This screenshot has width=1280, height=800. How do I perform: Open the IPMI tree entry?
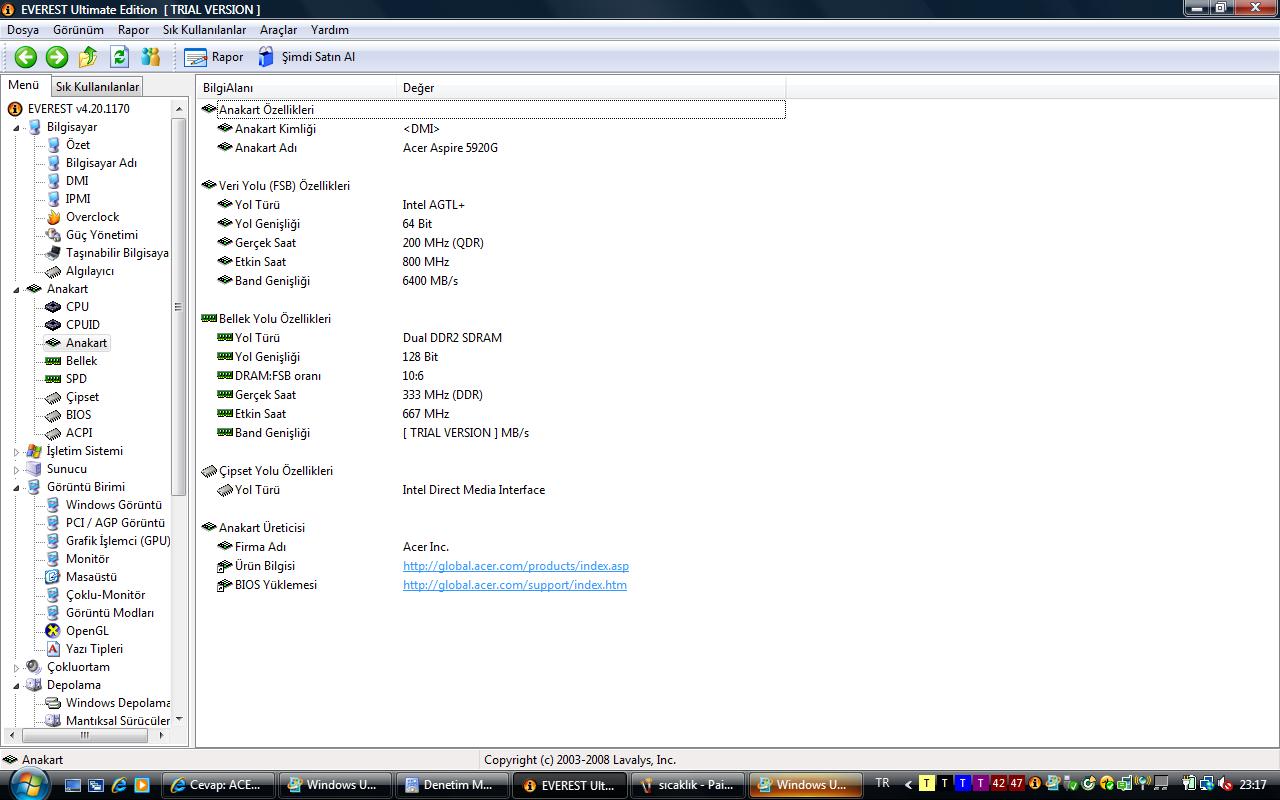click(78, 199)
